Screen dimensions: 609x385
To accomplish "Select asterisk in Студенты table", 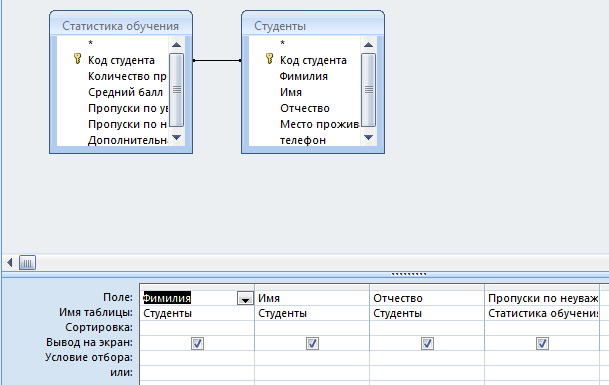I will point(282,43).
